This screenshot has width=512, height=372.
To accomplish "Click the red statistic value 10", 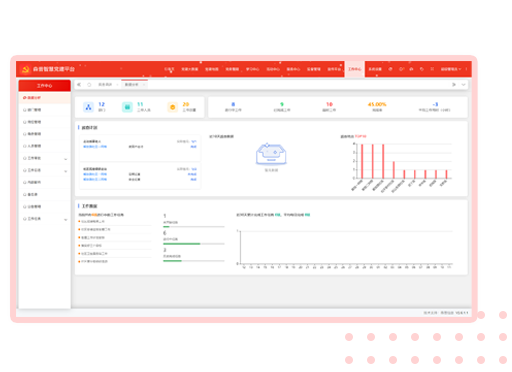I will click(x=329, y=104).
